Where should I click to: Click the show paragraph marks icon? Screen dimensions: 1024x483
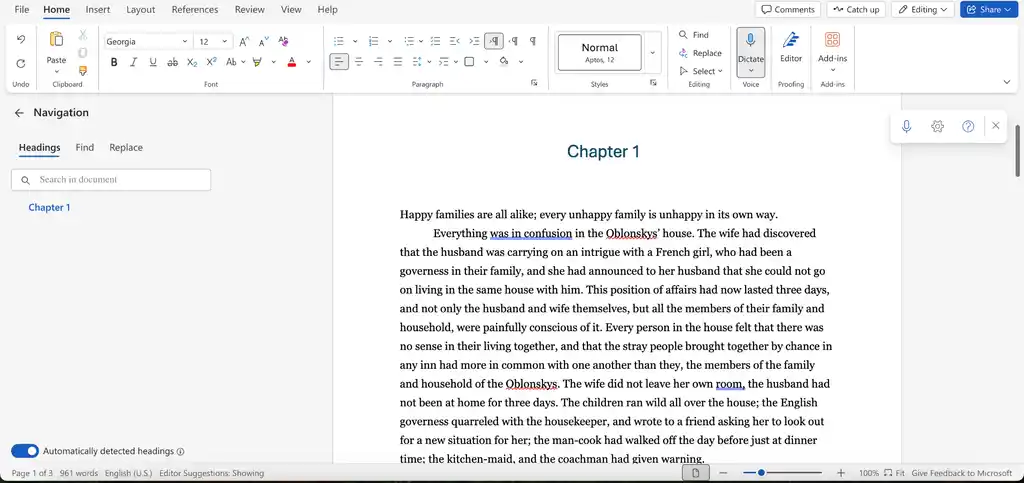[533, 41]
